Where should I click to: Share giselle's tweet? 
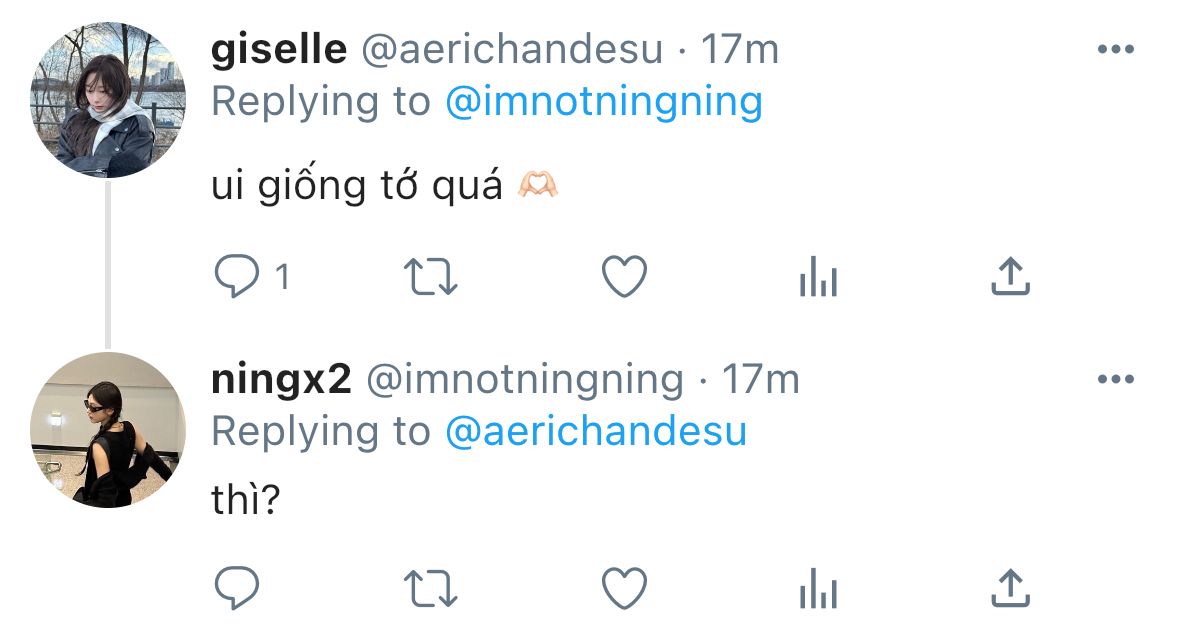pyautogui.click(x=1010, y=277)
